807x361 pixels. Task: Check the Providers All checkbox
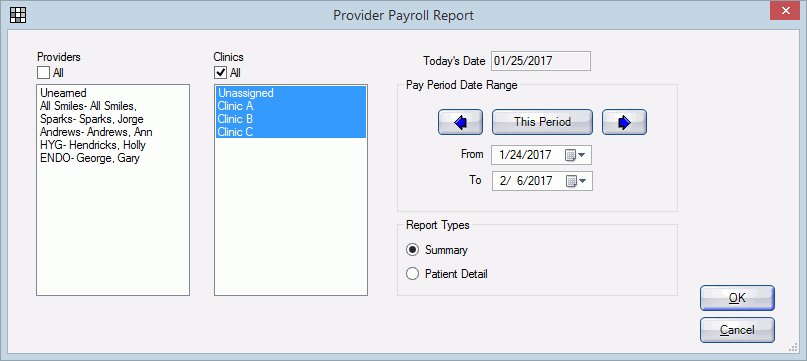coord(44,73)
